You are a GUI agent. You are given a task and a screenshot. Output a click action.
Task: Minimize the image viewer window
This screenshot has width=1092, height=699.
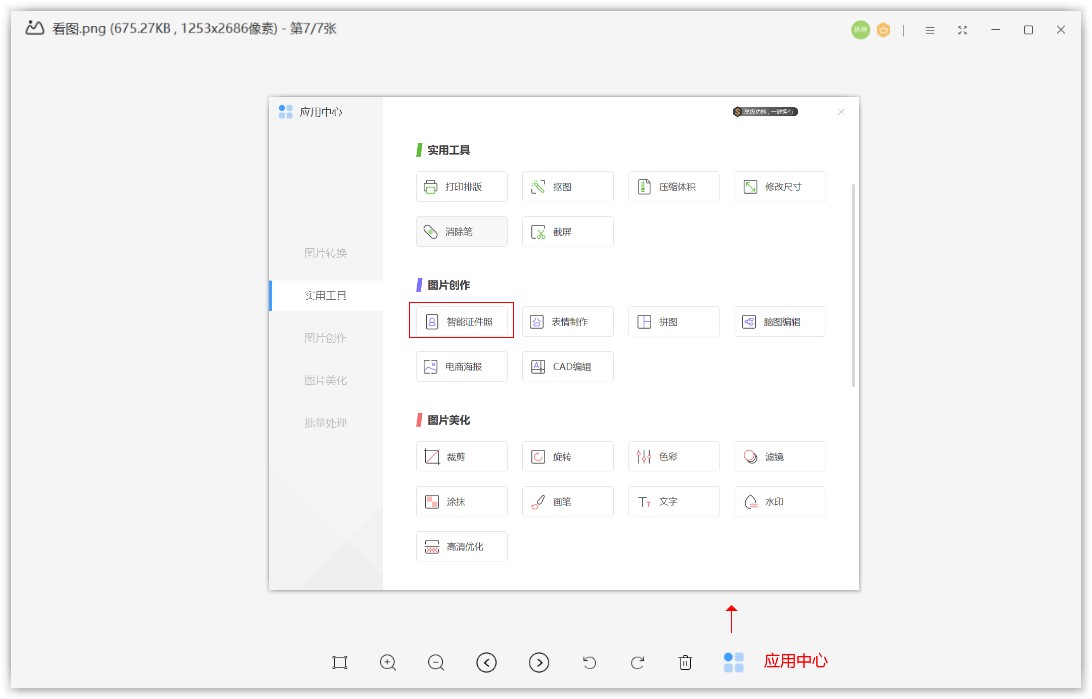995,30
